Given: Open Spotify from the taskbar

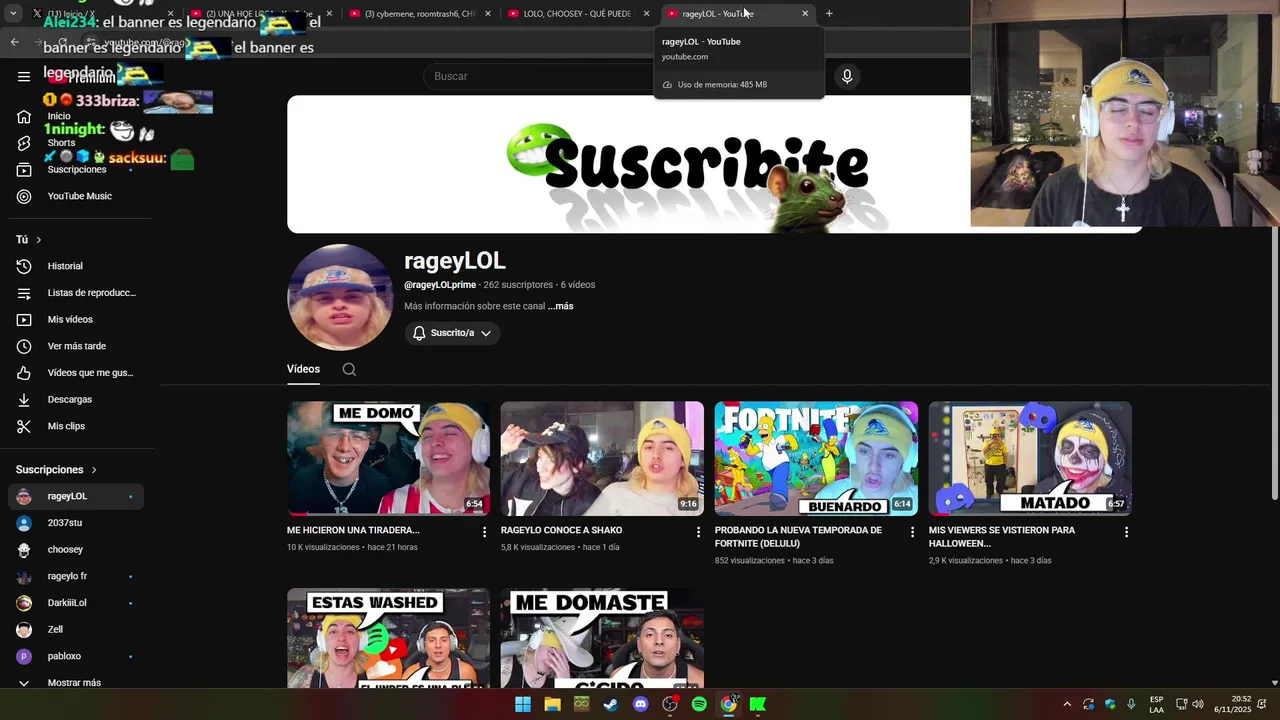Looking at the screenshot, I should pos(699,704).
